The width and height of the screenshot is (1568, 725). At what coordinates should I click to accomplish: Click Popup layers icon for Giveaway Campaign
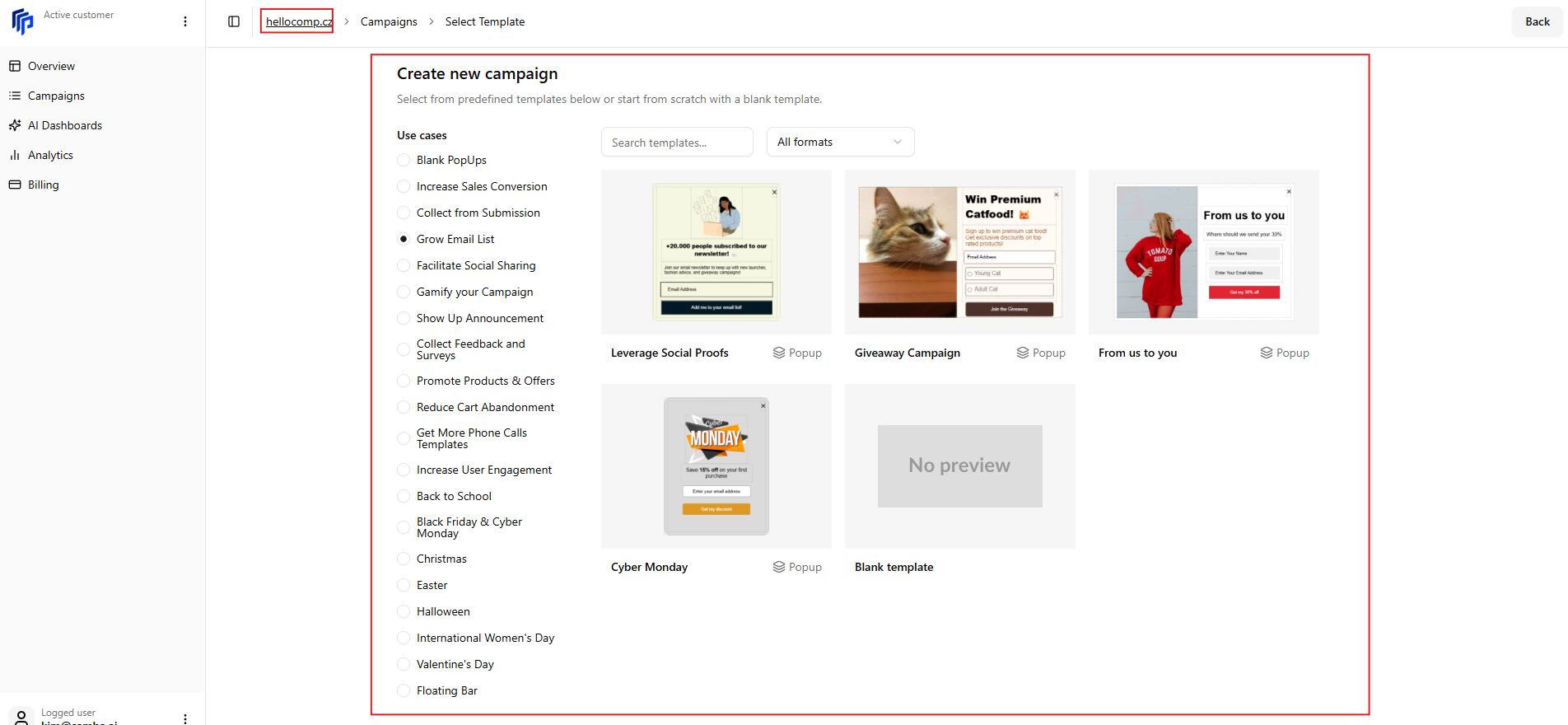(x=1023, y=353)
